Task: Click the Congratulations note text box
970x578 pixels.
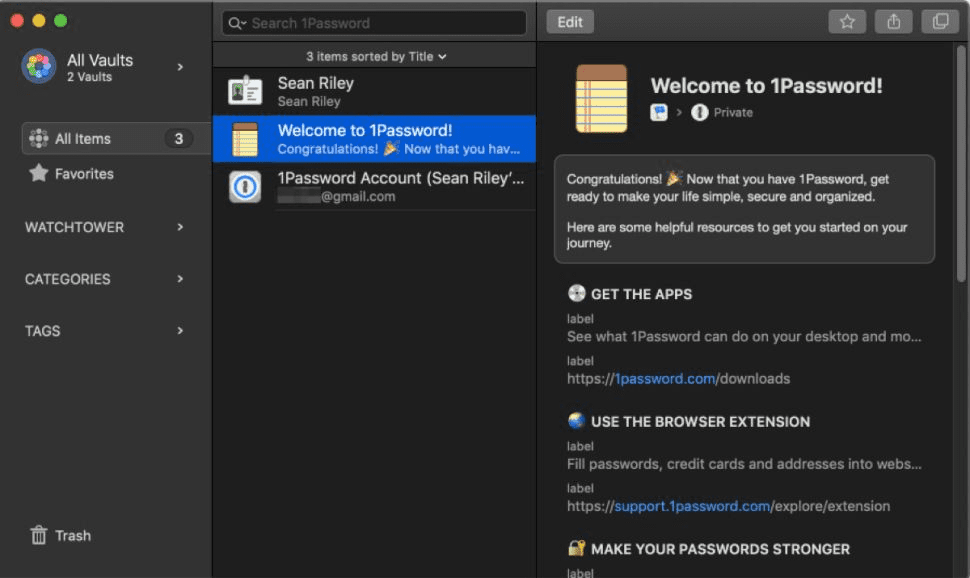Action: point(744,209)
